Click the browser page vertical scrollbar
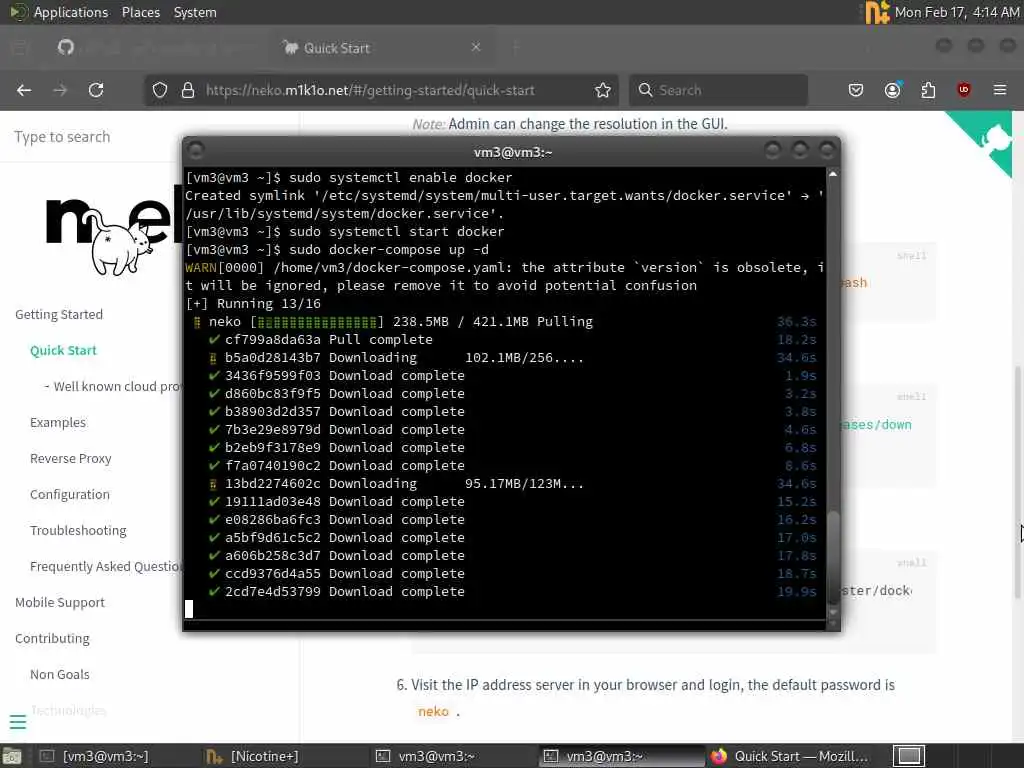The height and width of the screenshot is (768, 1024). click(1018, 482)
